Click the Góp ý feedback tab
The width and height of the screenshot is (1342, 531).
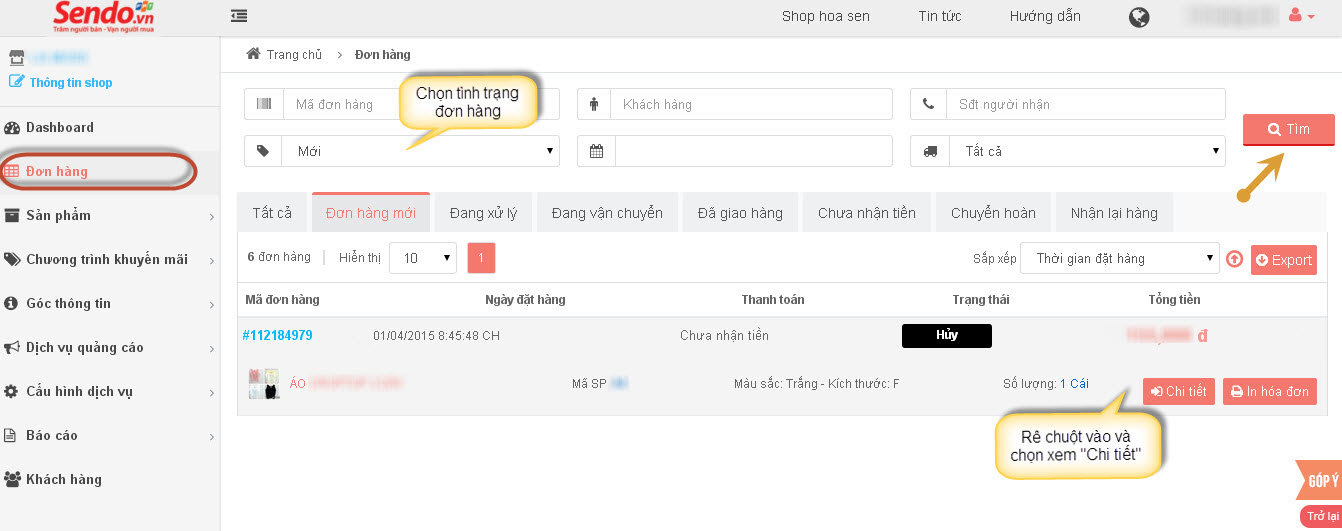click(1318, 481)
